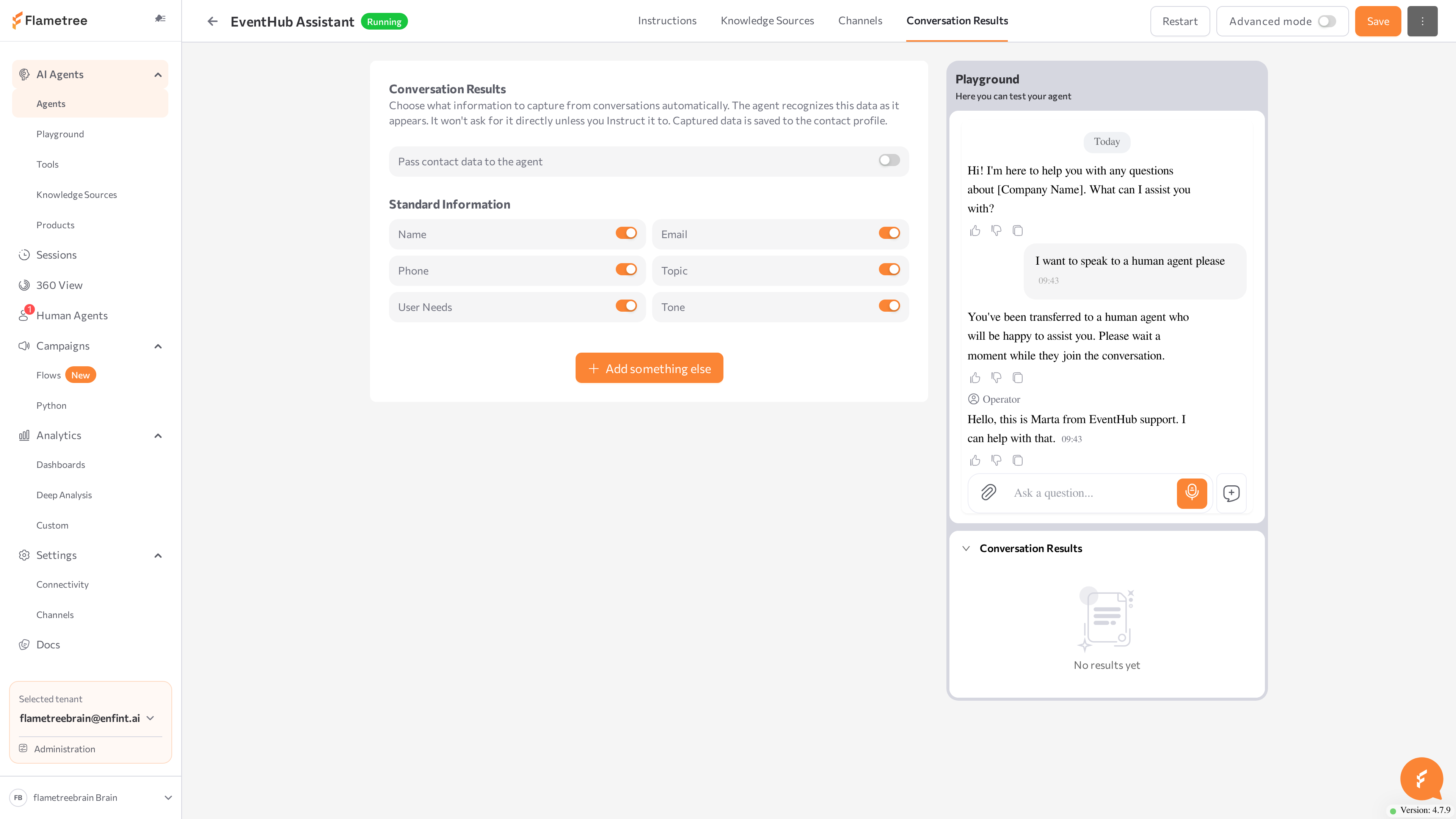Switch to the Channels tab
The image size is (1456, 819).
click(860, 21)
